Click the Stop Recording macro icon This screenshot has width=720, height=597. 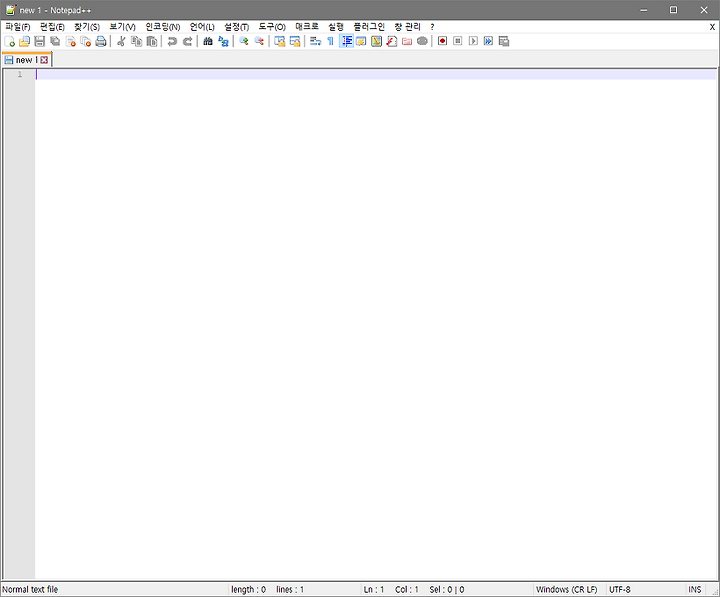[x=458, y=41]
